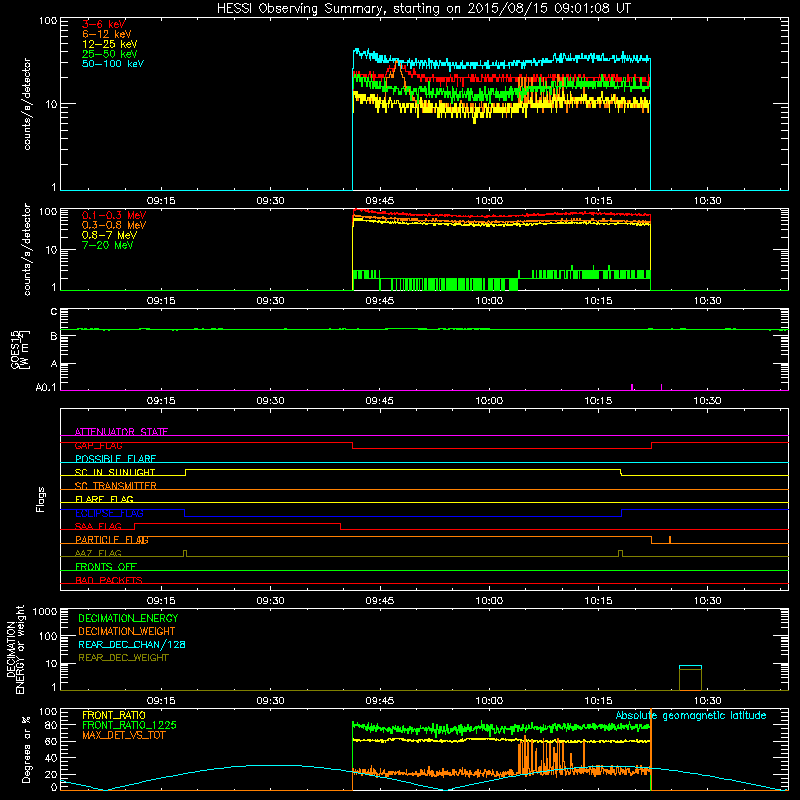This screenshot has height=800, width=800.
Task: Click the 0.1-0.3 MeV legend entry
Action: [x=114, y=215]
